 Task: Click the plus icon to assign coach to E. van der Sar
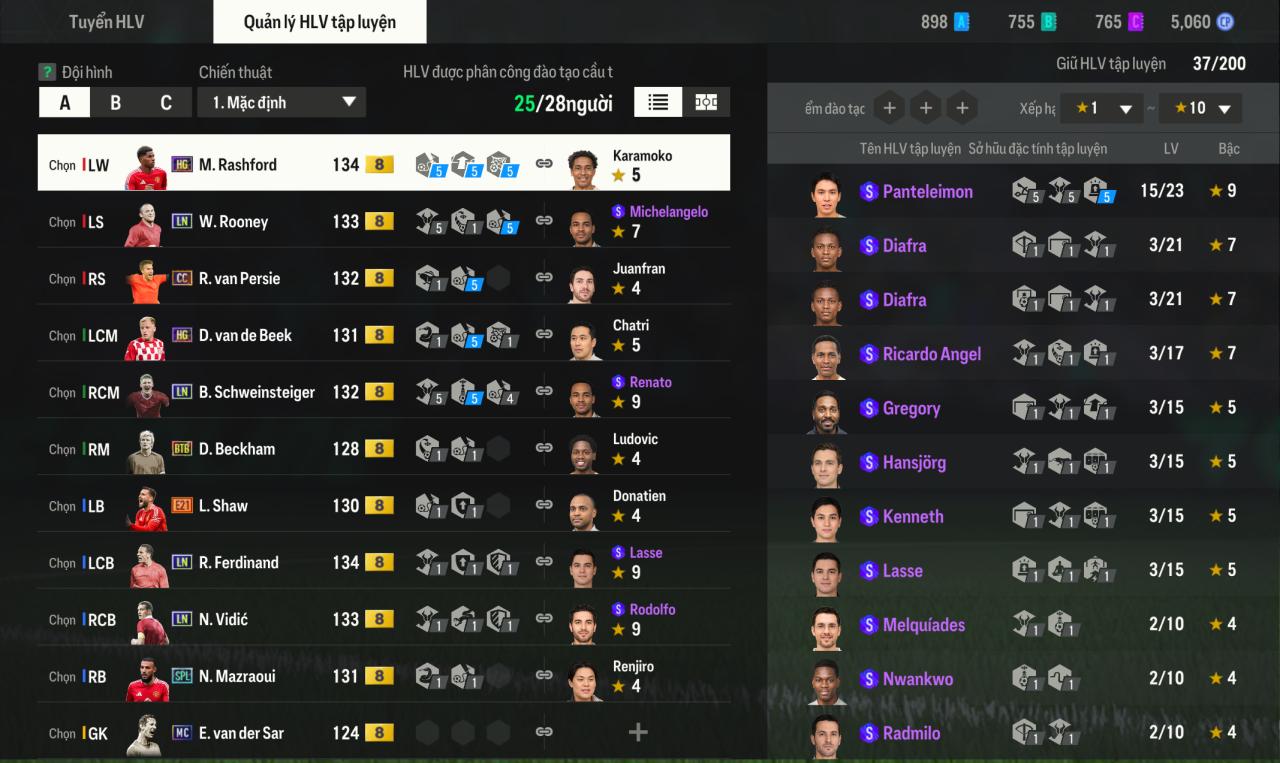638,733
